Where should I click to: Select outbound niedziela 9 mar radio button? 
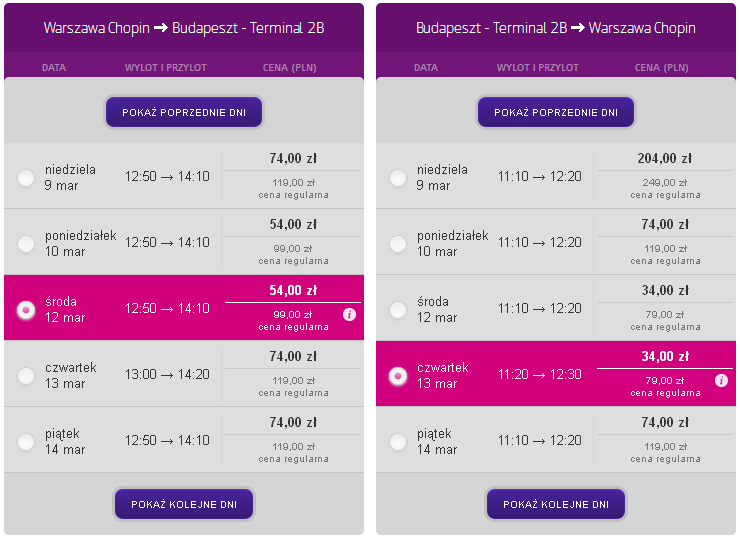pyautogui.click(x=26, y=178)
